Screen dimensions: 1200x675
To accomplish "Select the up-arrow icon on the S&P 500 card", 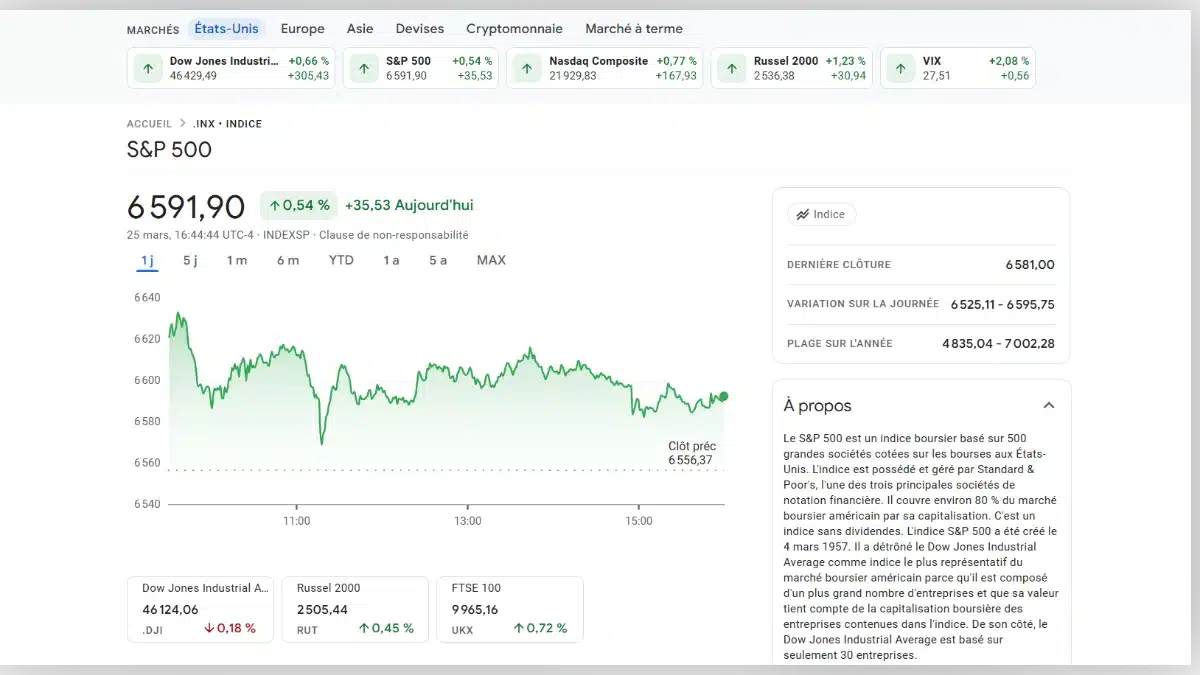I will click(363, 68).
